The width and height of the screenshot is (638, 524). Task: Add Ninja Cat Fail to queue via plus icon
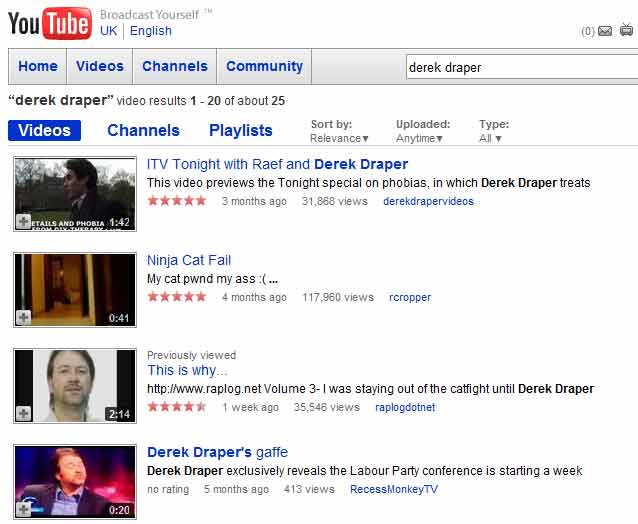pos(24,317)
